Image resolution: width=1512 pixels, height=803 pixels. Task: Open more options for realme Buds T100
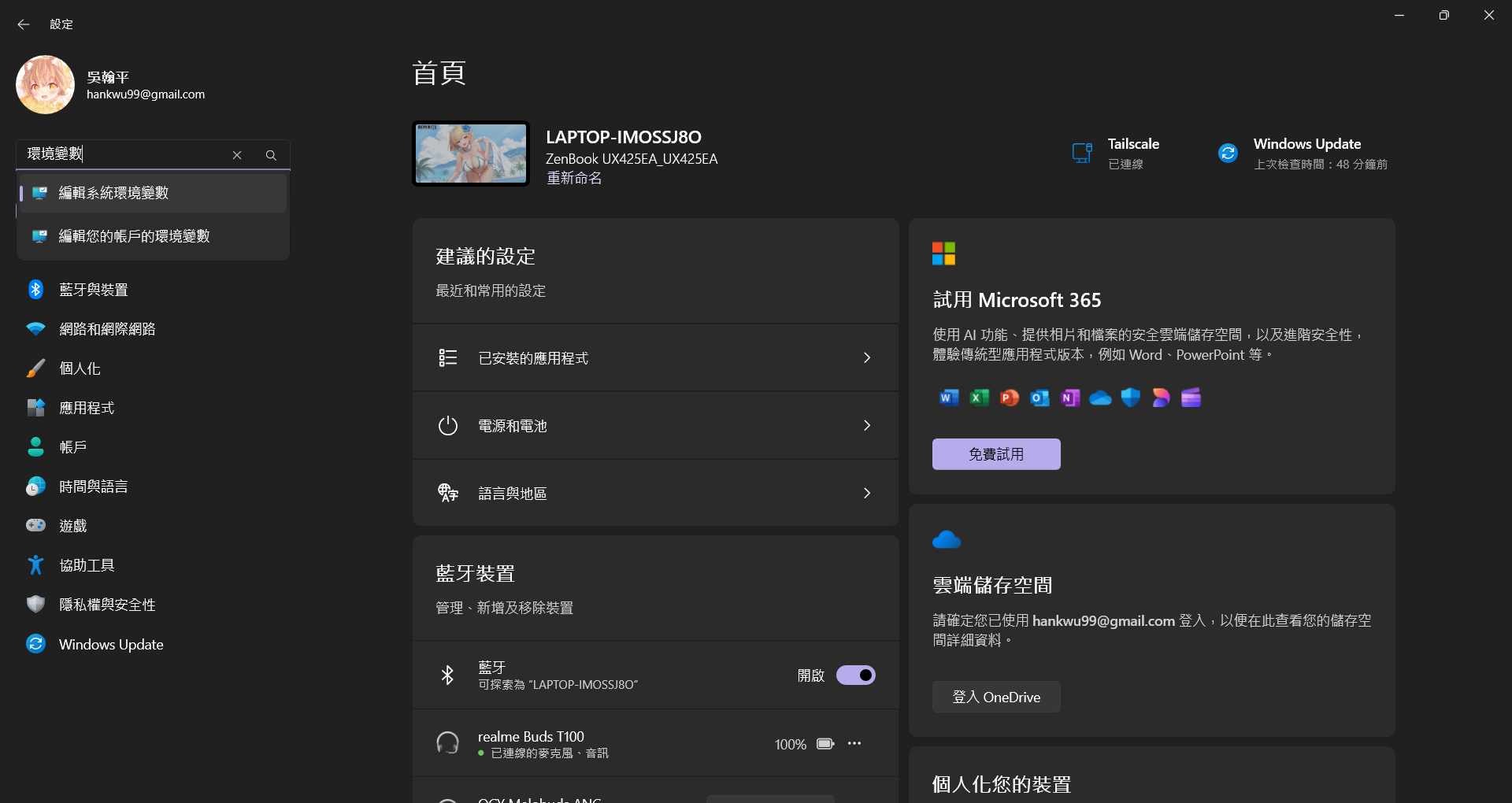point(854,743)
